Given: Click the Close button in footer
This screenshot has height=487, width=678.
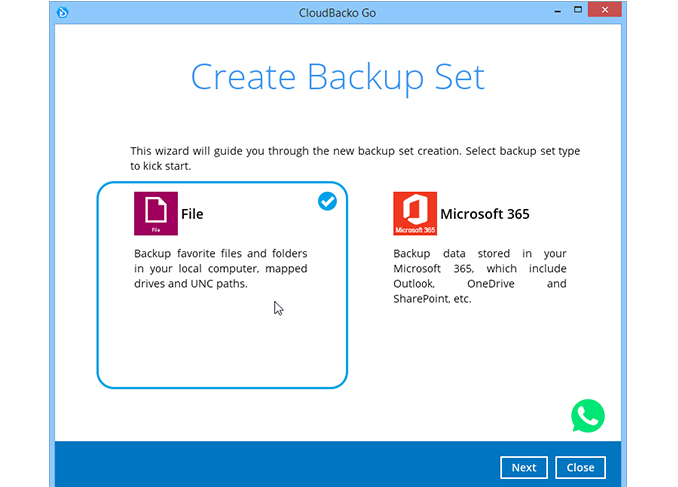Looking at the screenshot, I should (x=580, y=468).
